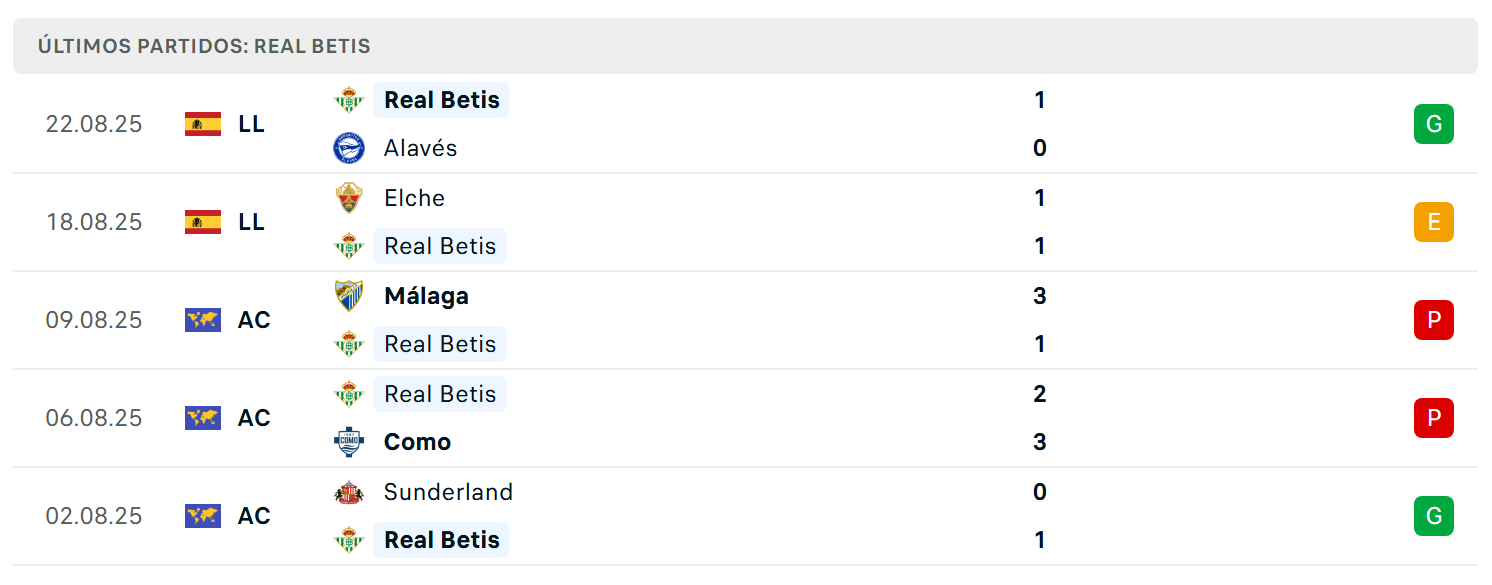Click the Málaga club crest icon
1492x585 pixels.
coord(349,296)
